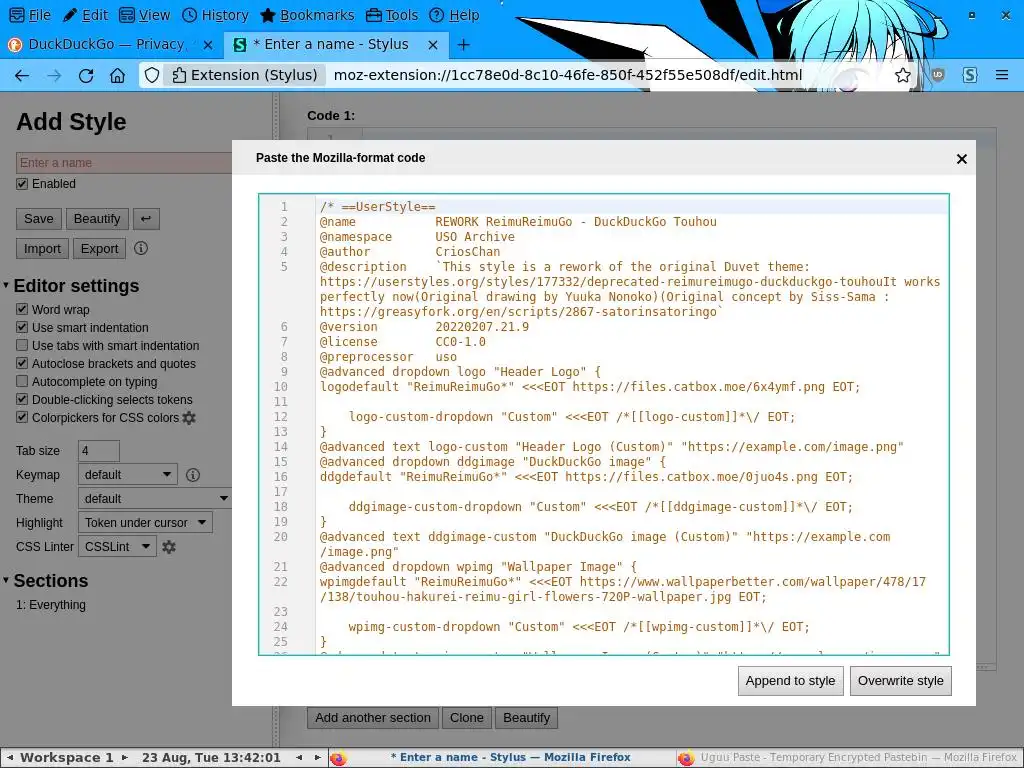
Task: Switch to Uguu Paste Firefox window in taskbar
Action: (x=848, y=758)
